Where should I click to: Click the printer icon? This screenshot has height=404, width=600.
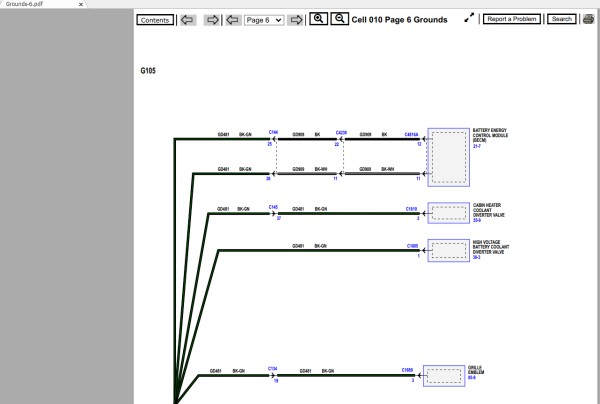coord(589,19)
